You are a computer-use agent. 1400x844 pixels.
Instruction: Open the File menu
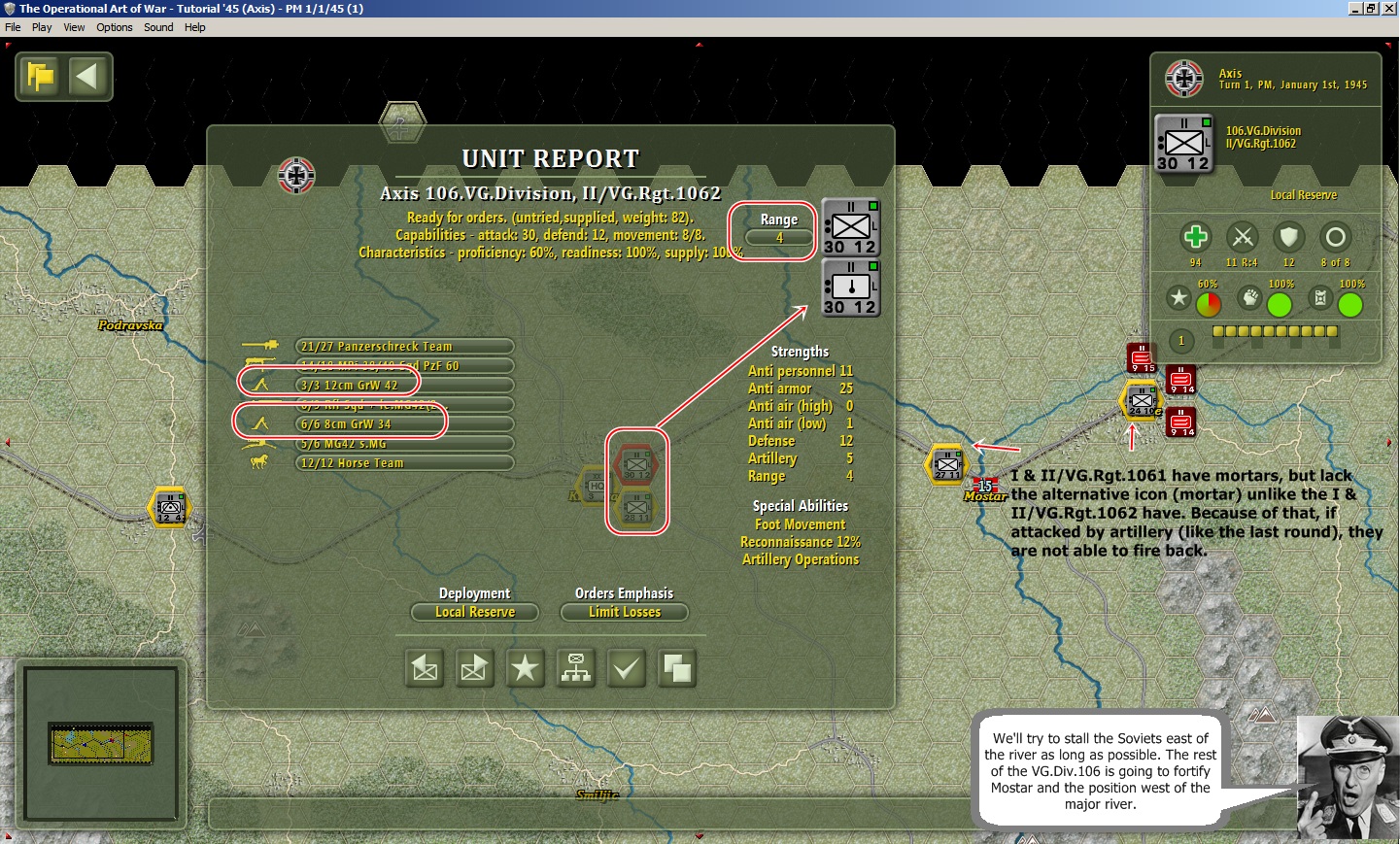coord(13,27)
